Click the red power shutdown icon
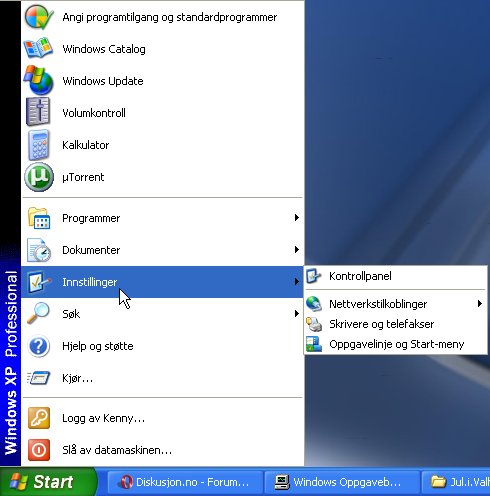 click(39, 450)
